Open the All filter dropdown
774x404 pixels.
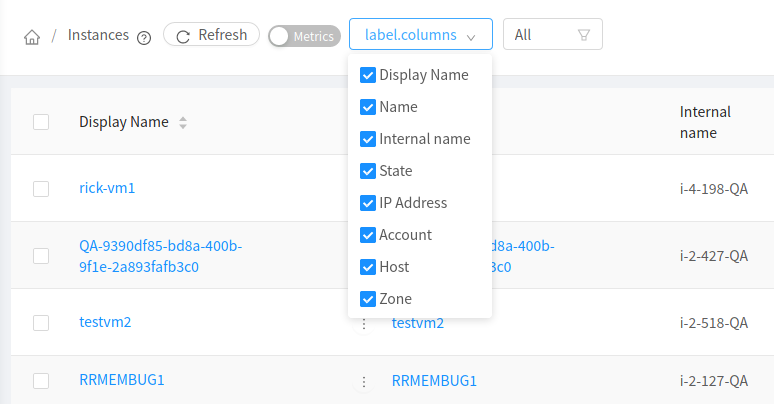point(553,35)
